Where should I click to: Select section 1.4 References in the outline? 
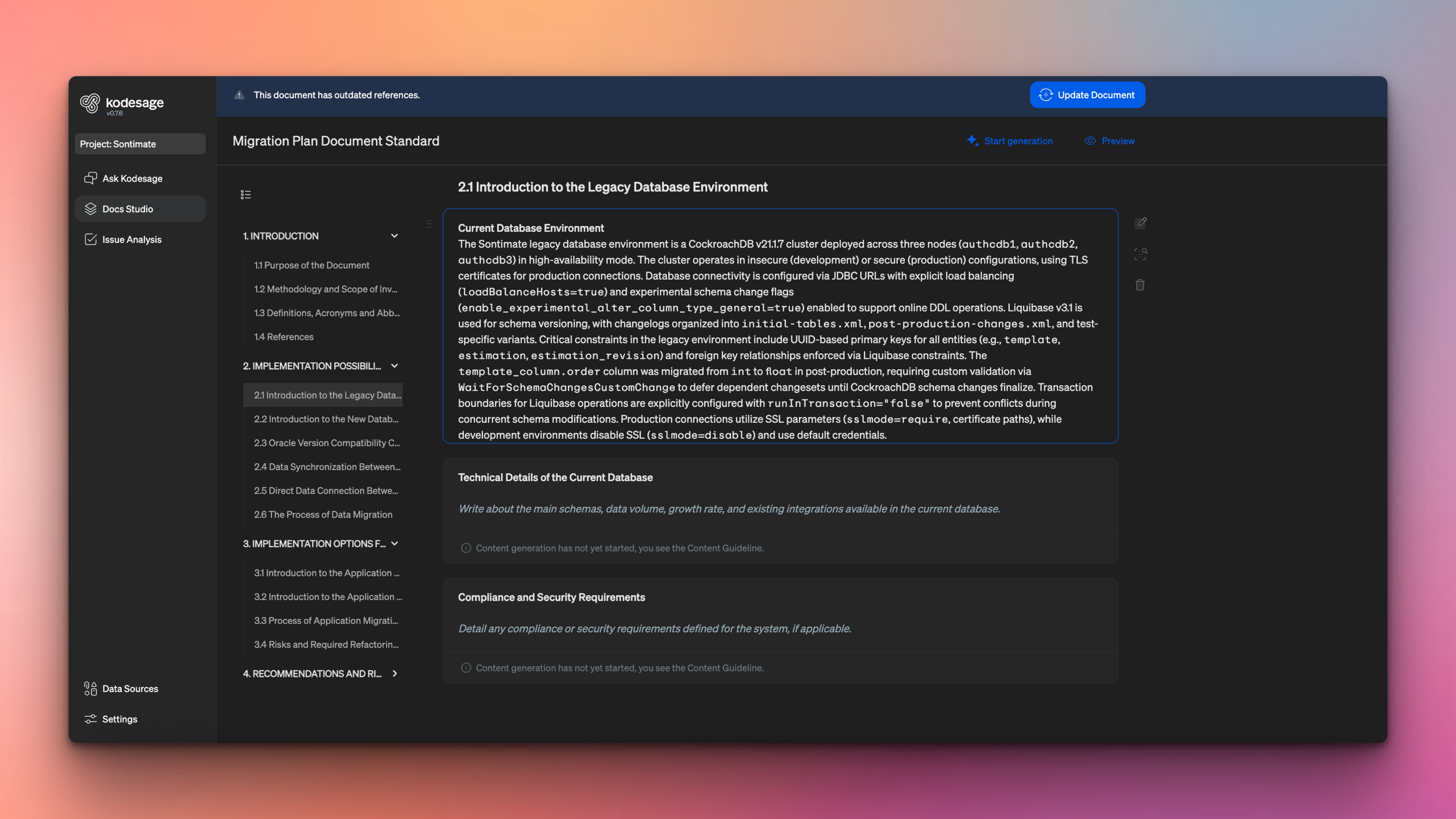(x=284, y=336)
